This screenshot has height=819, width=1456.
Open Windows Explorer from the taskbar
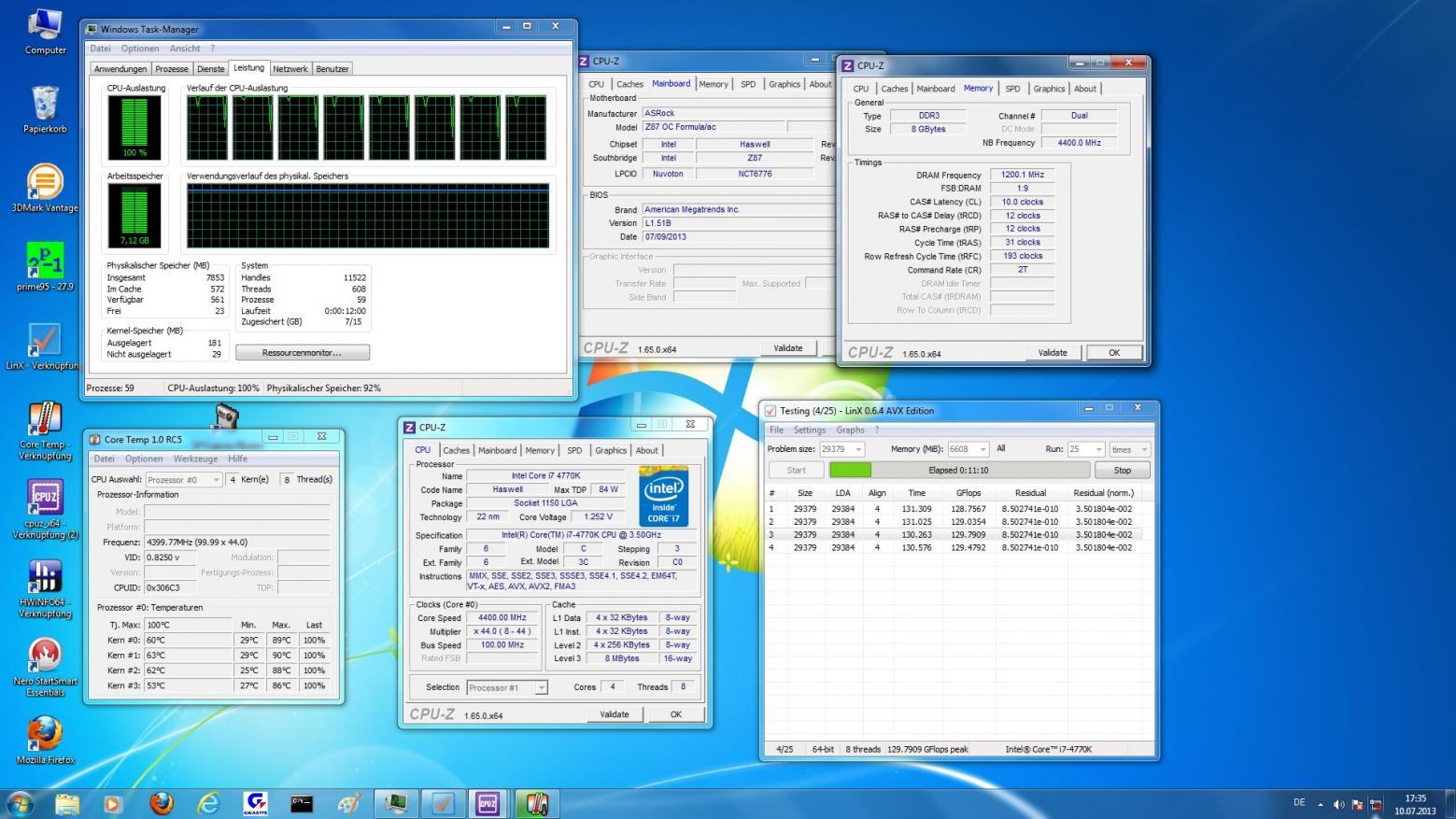67,803
